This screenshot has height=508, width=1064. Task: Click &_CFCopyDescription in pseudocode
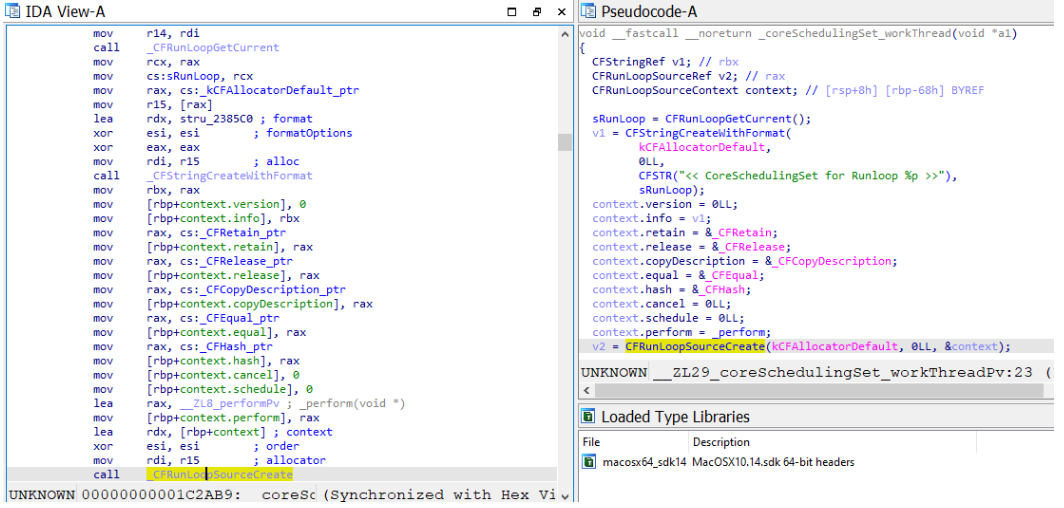tap(827, 261)
